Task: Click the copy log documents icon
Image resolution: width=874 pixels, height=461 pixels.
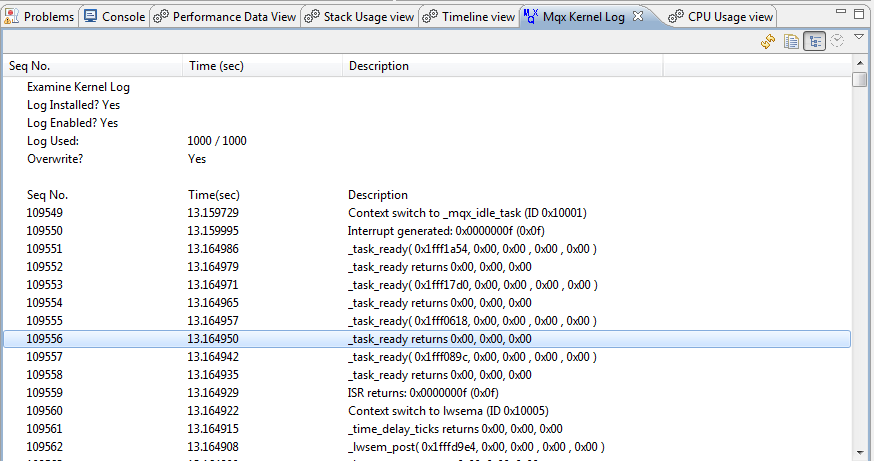Action: 791,41
